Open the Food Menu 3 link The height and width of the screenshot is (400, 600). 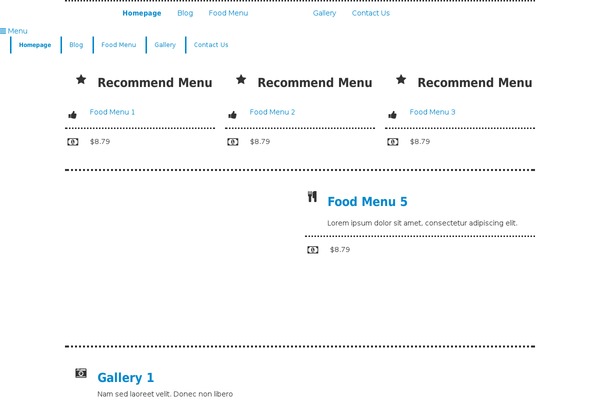pos(432,112)
